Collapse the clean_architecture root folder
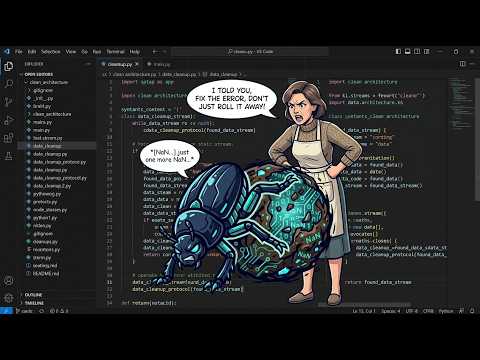This screenshot has height=360, width=480. [47, 82]
